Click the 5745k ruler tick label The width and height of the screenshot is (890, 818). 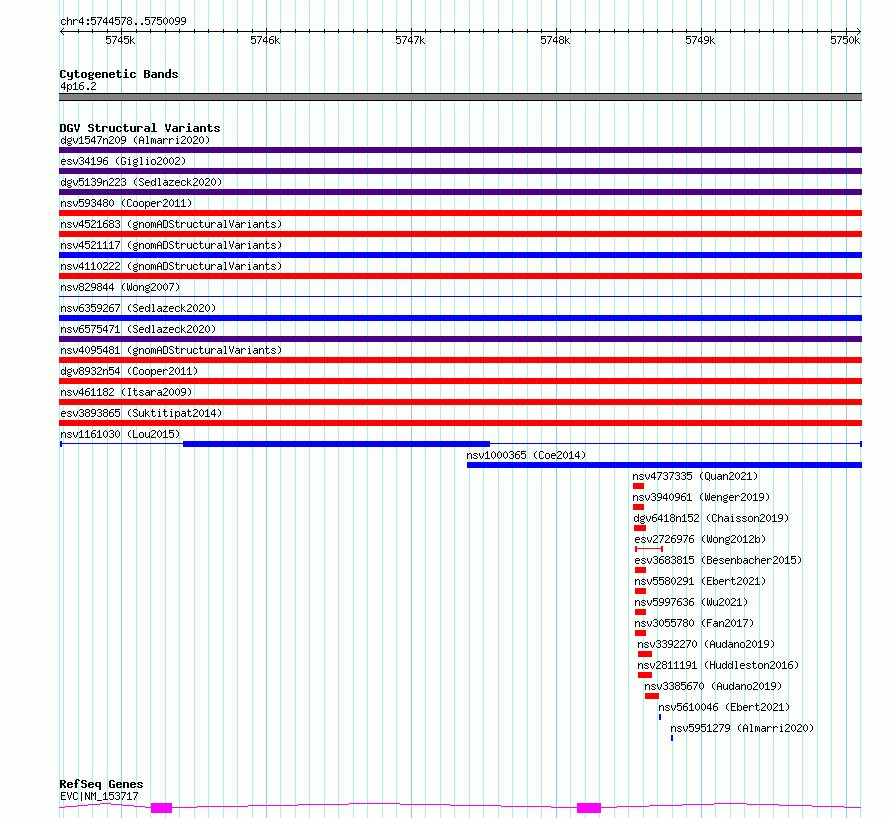point(120,40)
